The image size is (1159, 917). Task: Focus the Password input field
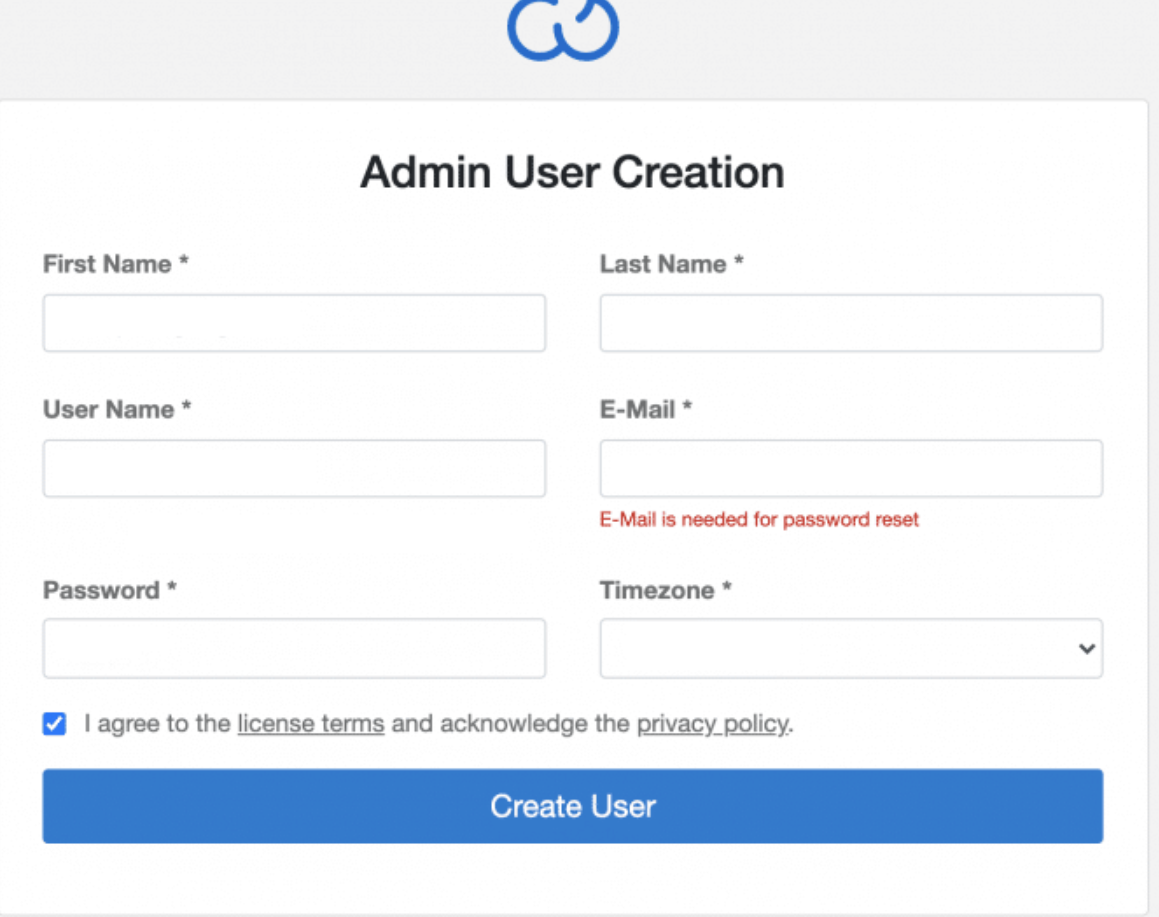pyautogui.click(x=294, y=648)
